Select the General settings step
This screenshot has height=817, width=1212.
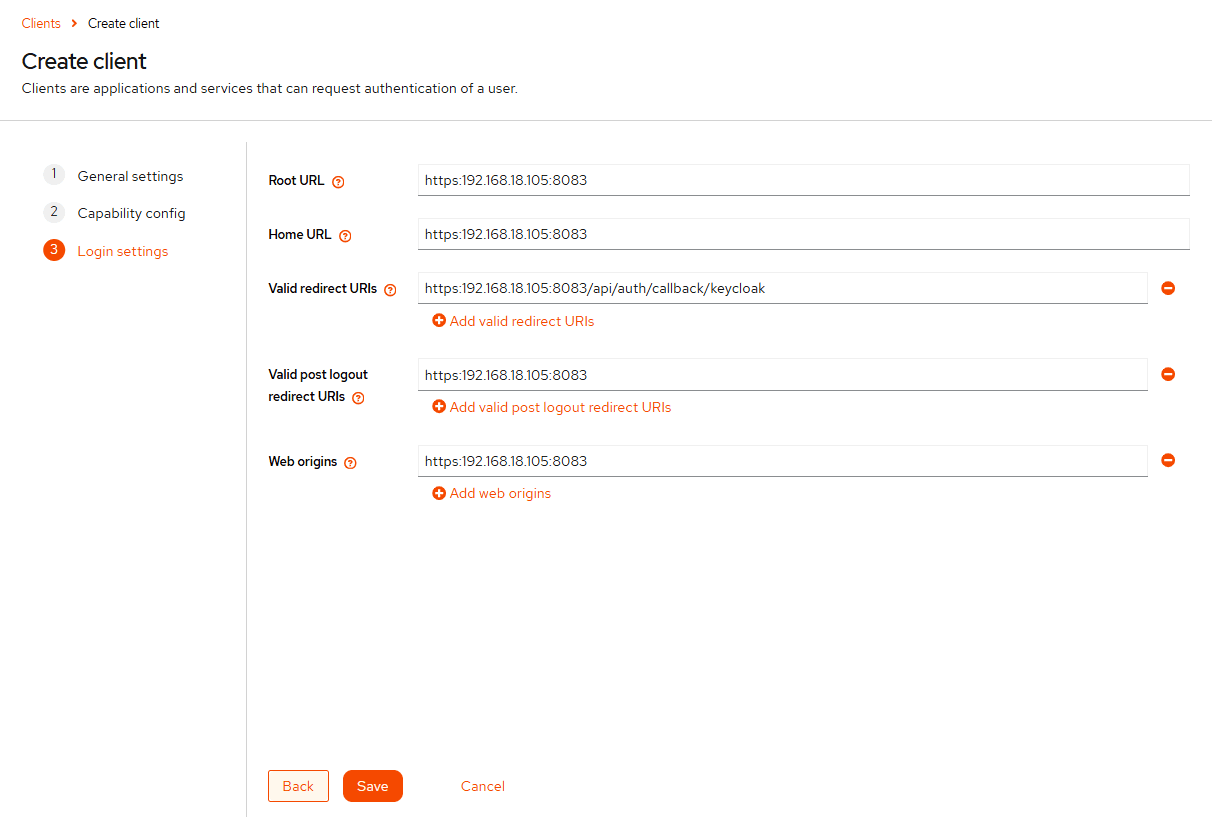point(113,175)
